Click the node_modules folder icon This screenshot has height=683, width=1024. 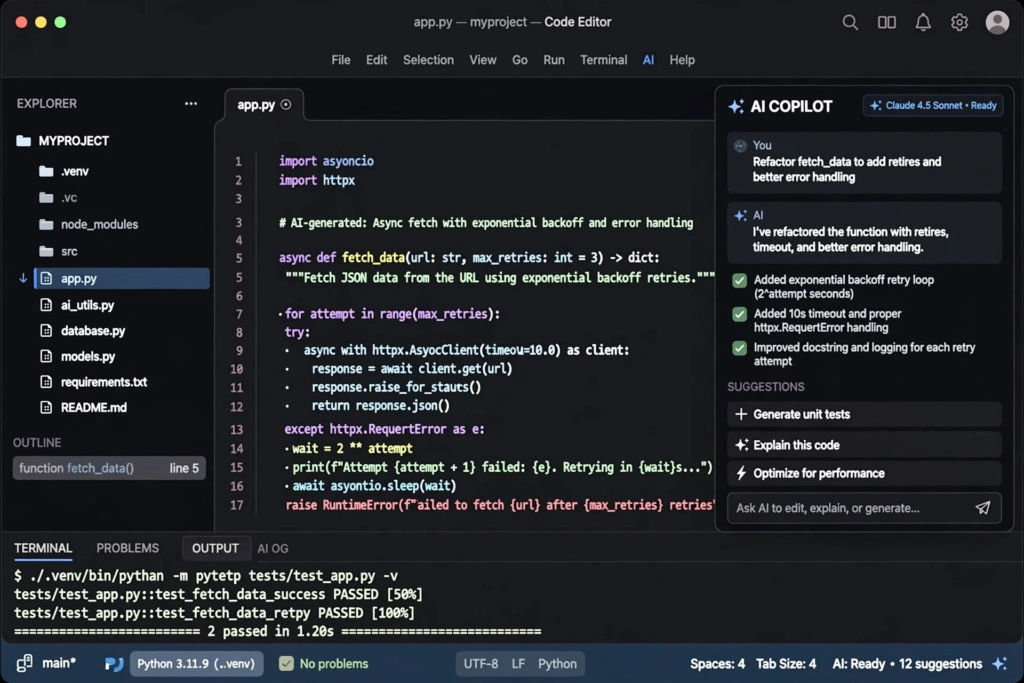pyautogui.click(x=46, y=225)
